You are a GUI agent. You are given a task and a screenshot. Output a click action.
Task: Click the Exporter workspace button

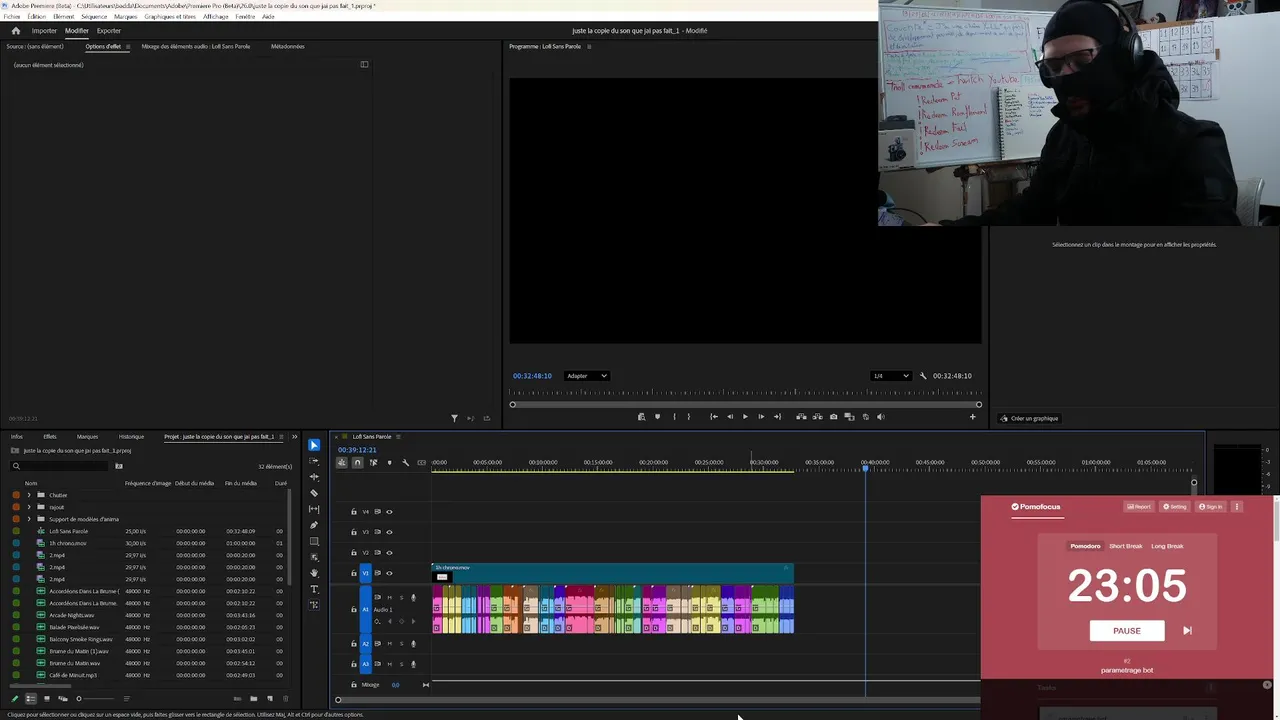pos(109,31)
